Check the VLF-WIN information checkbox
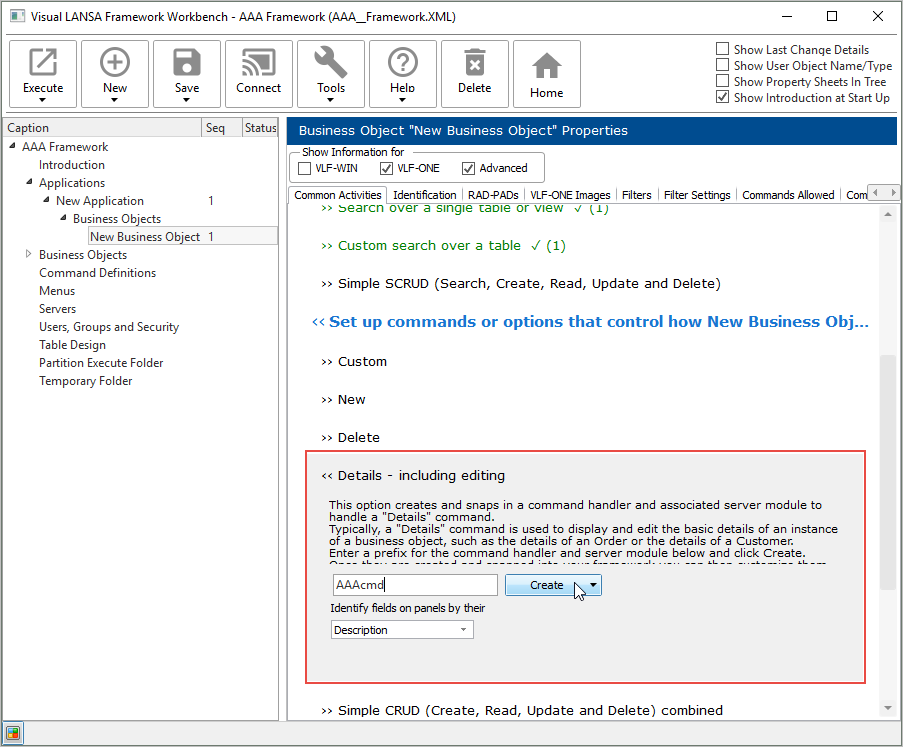Screen dimensions: 903x747 306,168
